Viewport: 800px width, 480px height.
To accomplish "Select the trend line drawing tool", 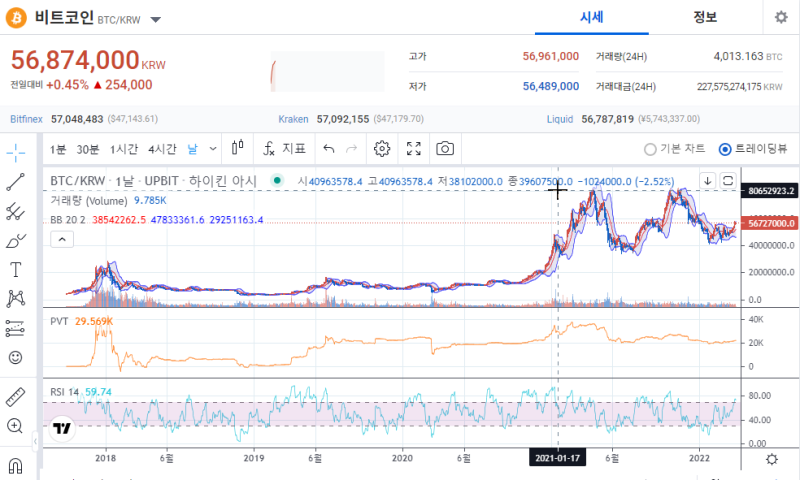I will pyautogui.click(x=16, y=182).
